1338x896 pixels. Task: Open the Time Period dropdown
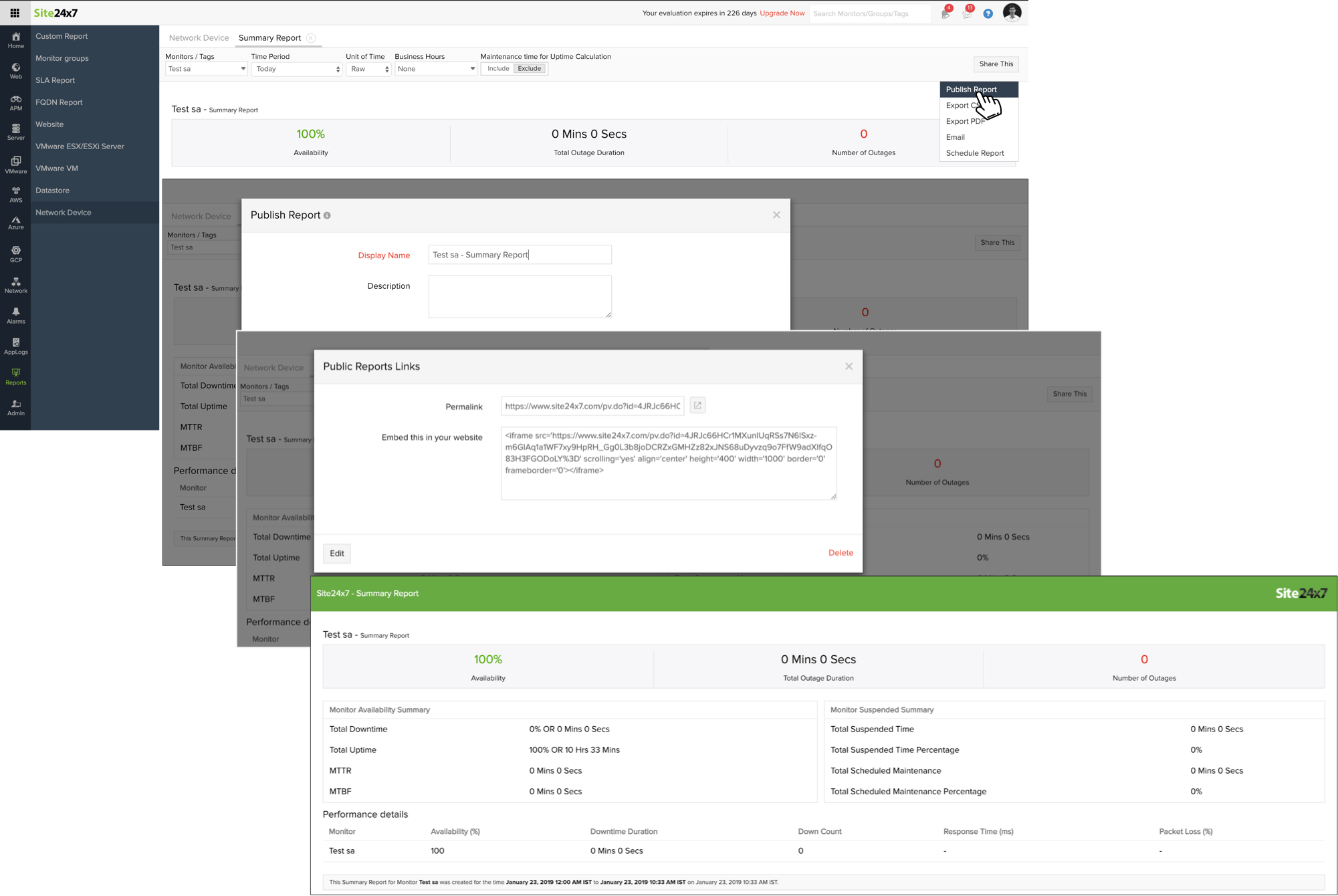click(x=297, y=69)
